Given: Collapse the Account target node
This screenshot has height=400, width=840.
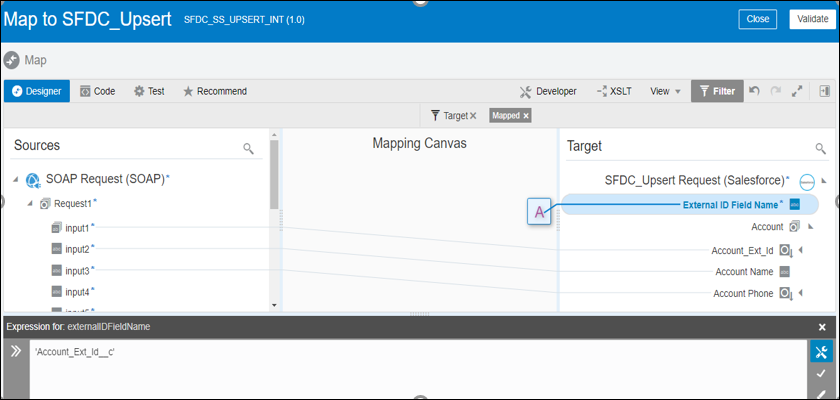Looking at the screenshot, I should click(x=811, y=227).
